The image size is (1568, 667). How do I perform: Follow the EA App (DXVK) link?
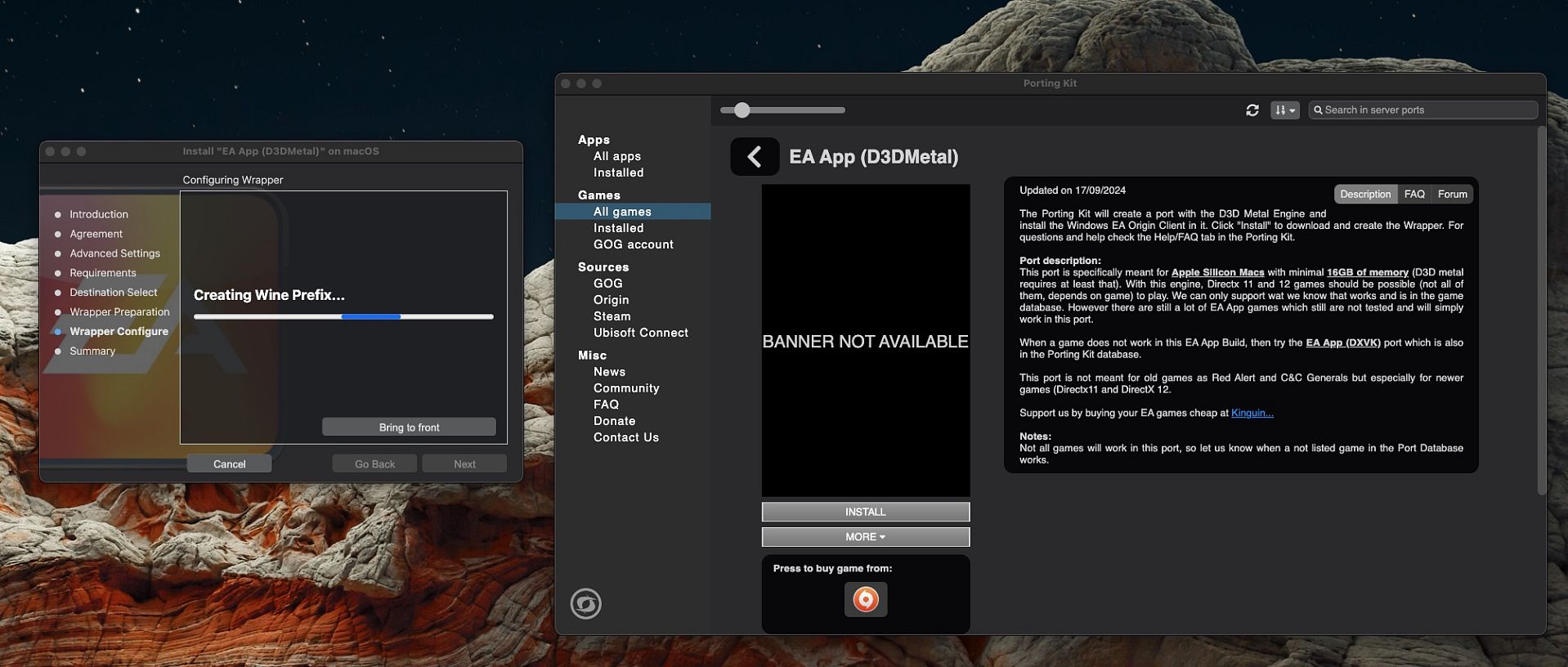pyautogui.click(x=1342, y=342)
